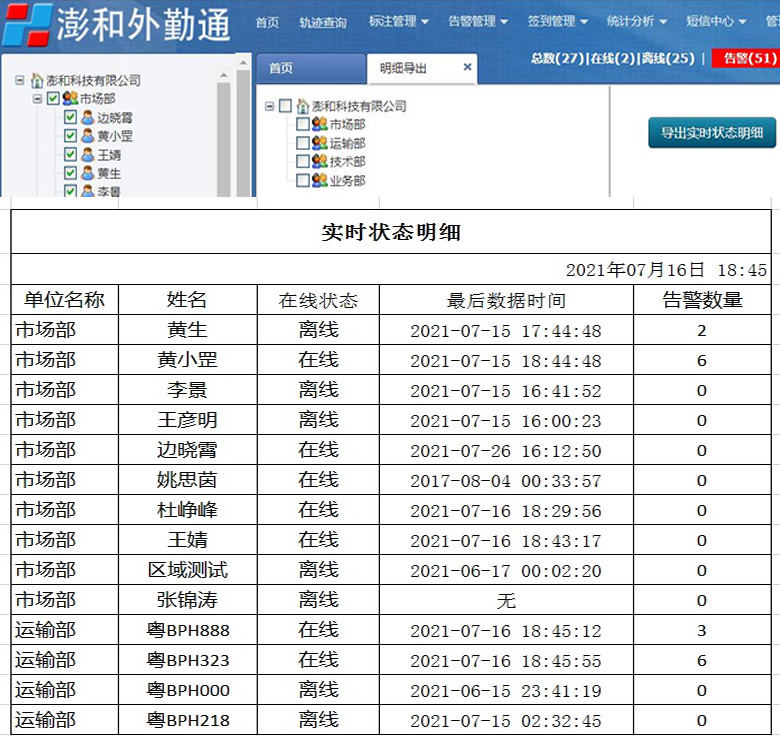Tick the 澎和科技有限公司 checkbox in export panel
The width and height of the screenshot is (780, 736).
(x=285, y=105)
